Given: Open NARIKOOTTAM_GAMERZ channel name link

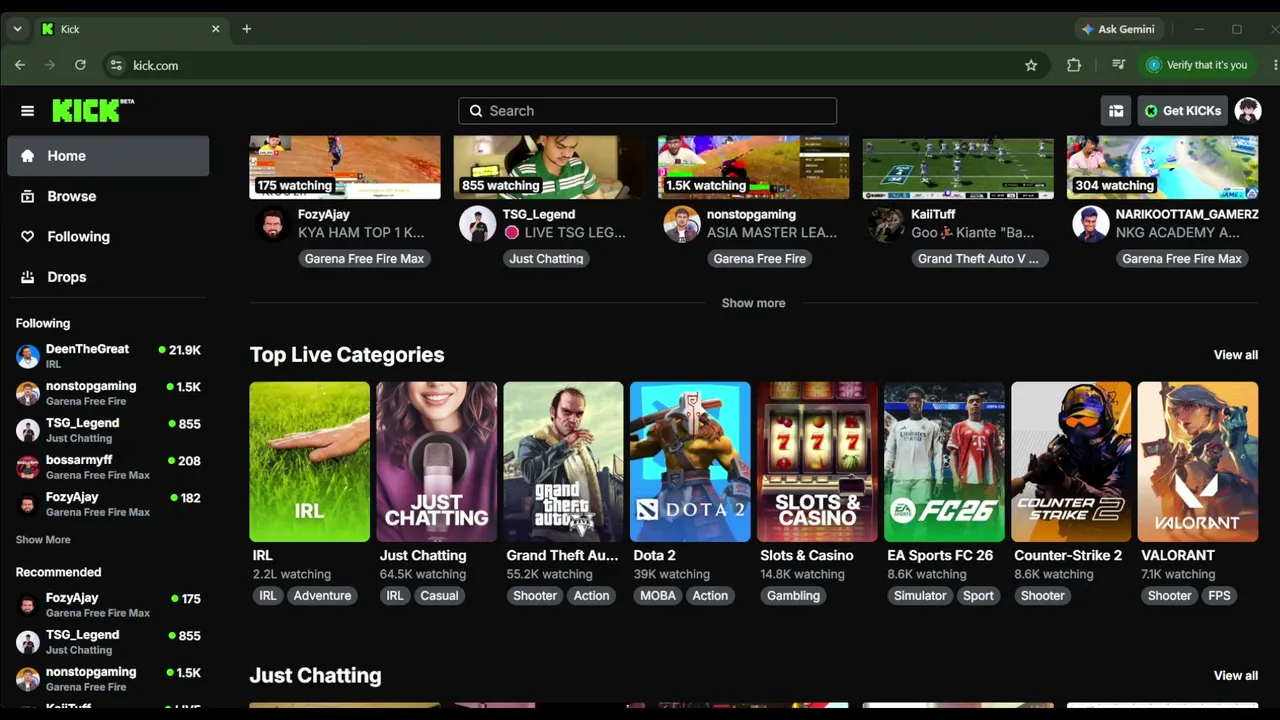Looking at the screenshot, I should [x=1187, y=215].
